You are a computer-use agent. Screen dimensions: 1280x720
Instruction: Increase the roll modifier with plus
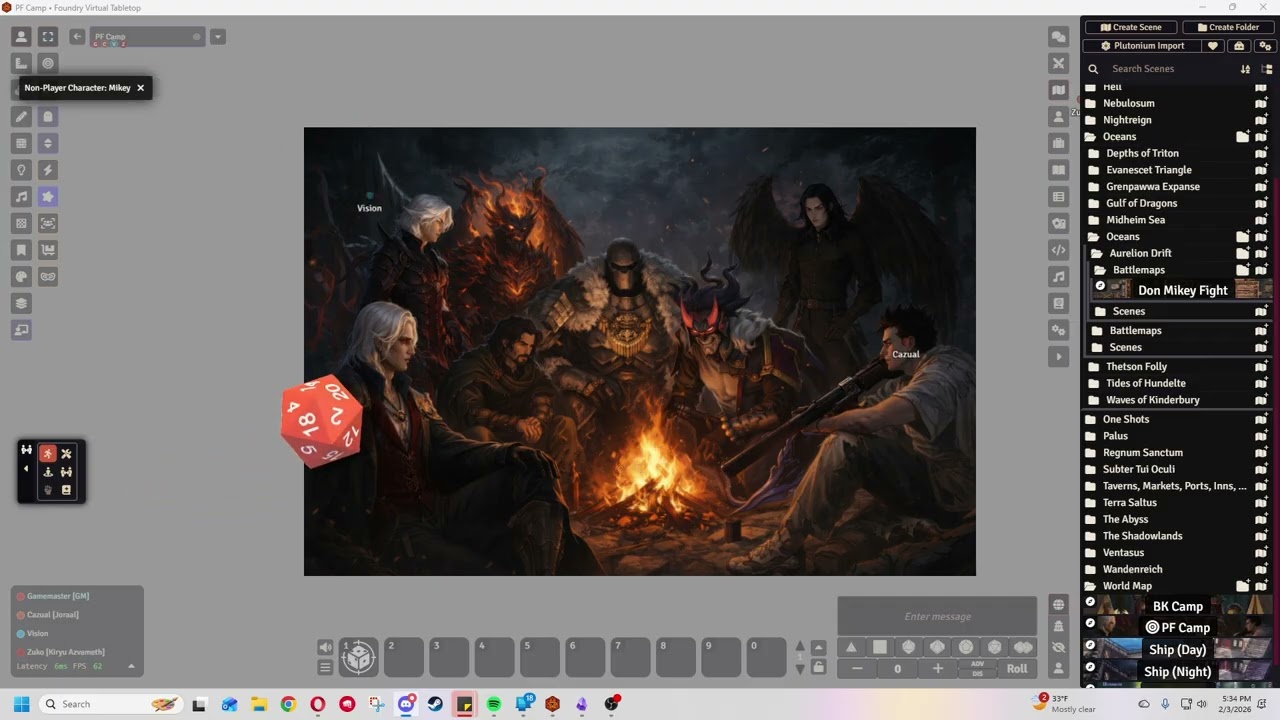pos(937,669)
